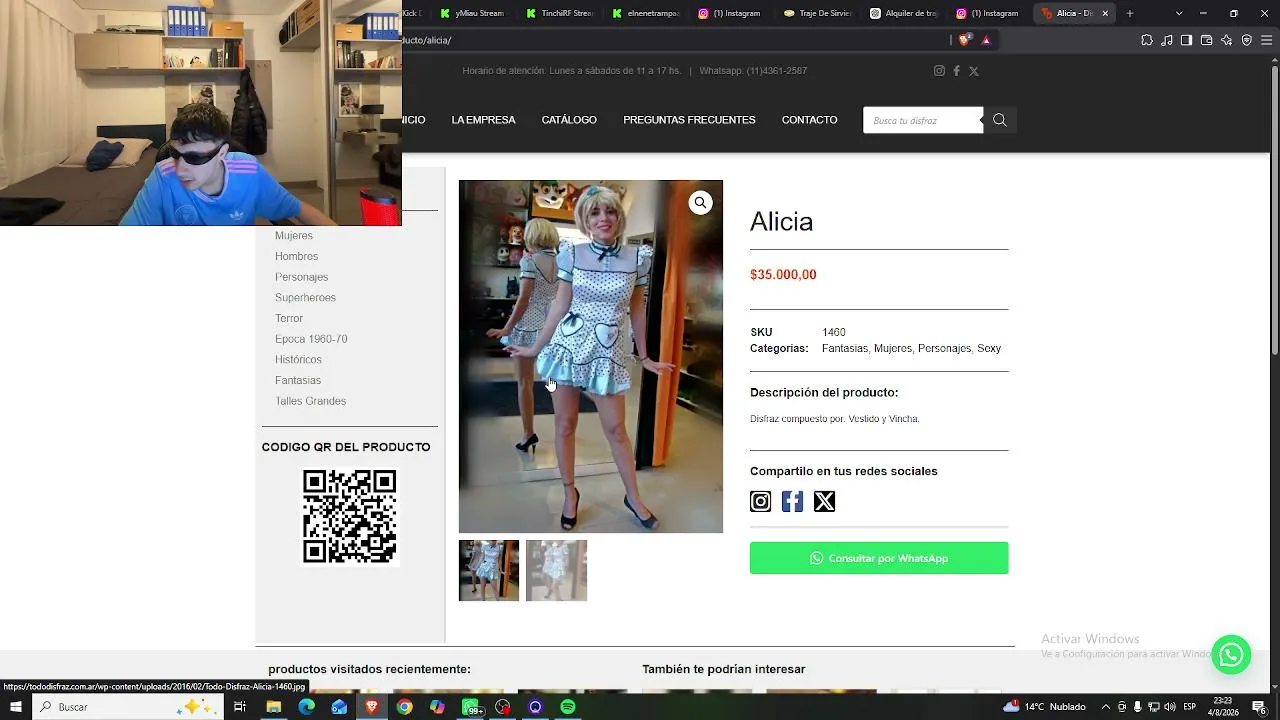Share product via the Facebook icon under Compartilo

pyautogui.click(x=792, y=502)
